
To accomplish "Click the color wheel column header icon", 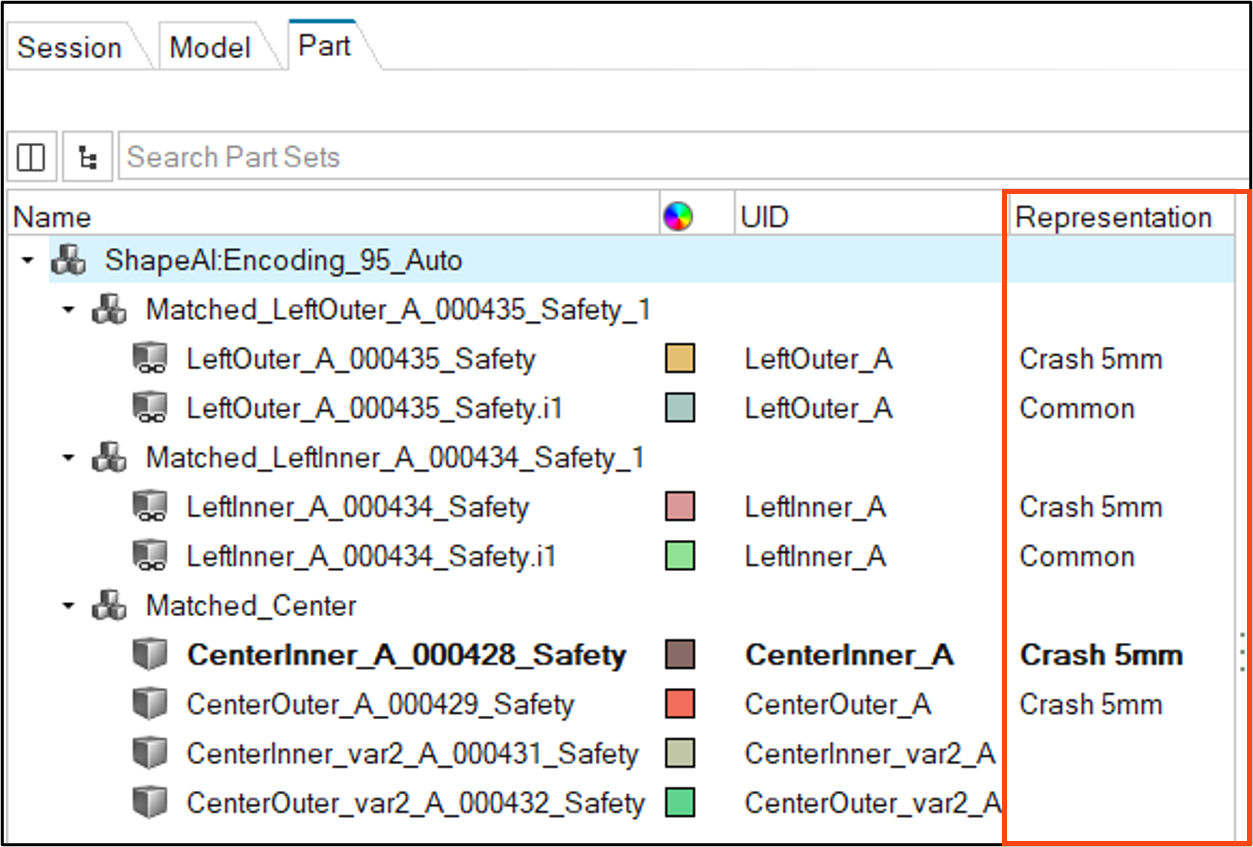I will tap(678, 217).
